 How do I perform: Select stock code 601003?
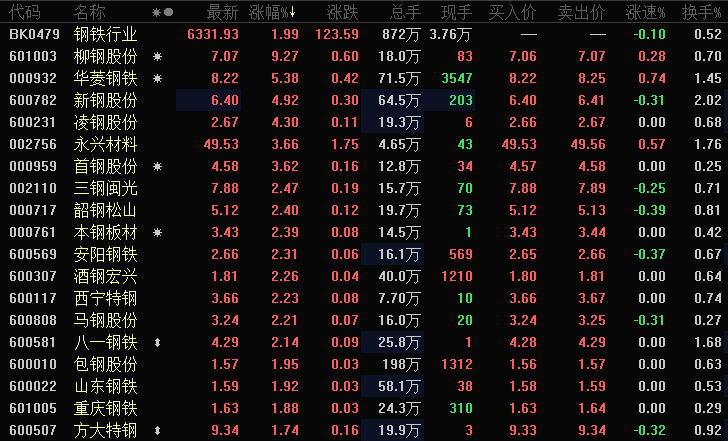pos(33,57)
